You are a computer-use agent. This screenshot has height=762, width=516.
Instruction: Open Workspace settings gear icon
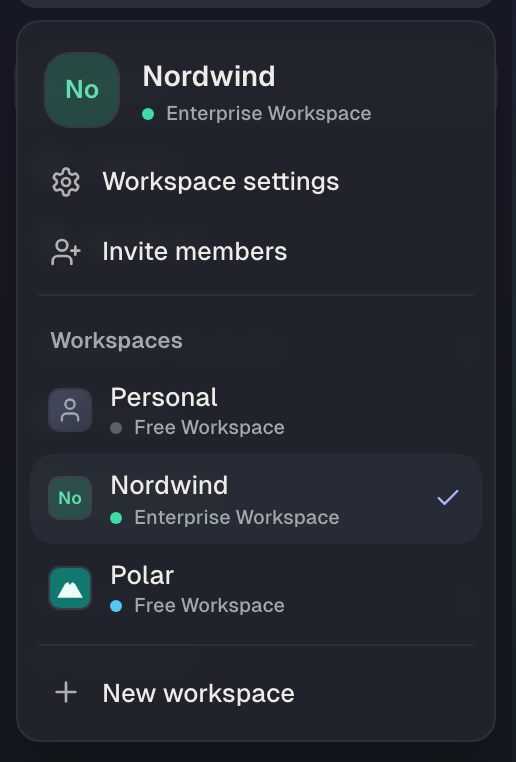pos(66,182)
